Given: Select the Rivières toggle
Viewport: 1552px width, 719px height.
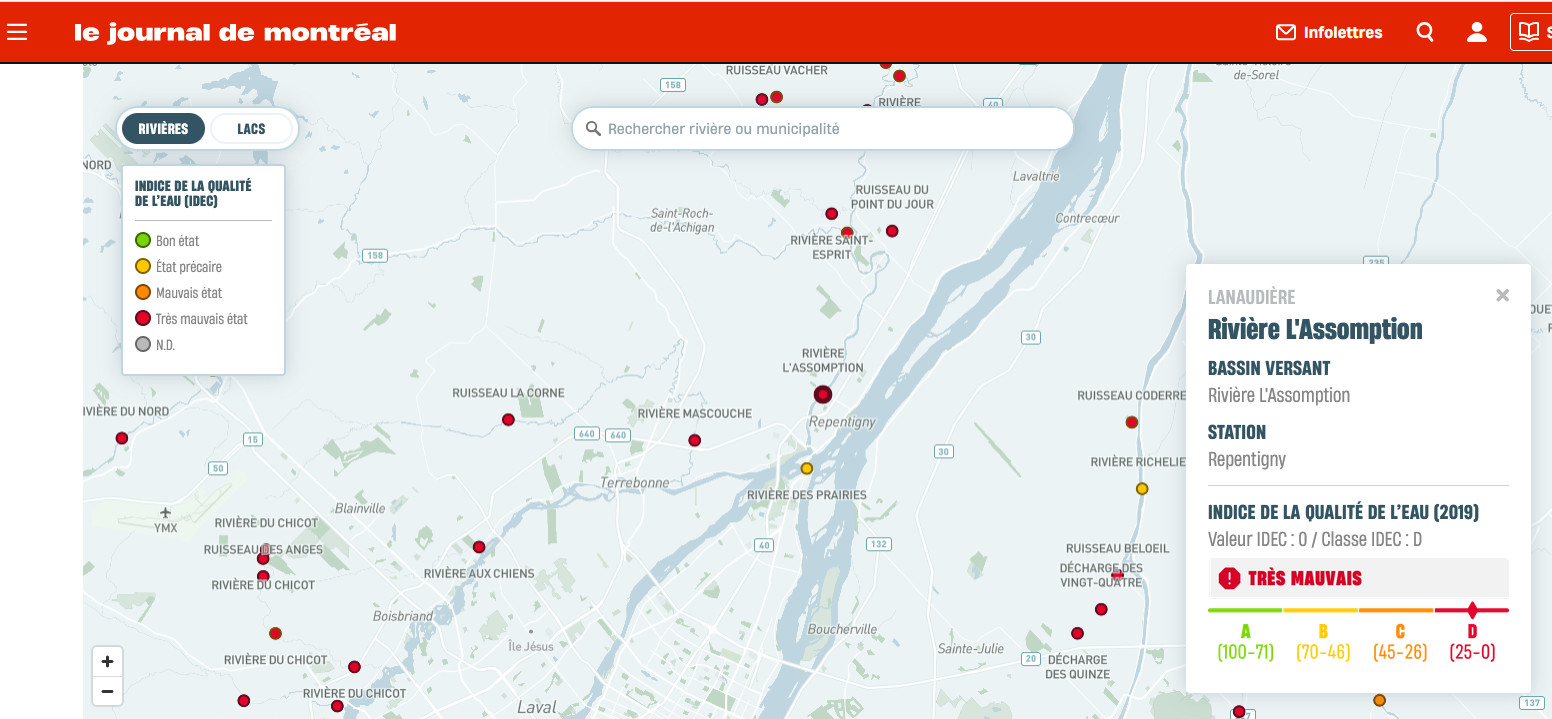Looking at the screenshot, I should [x=163, y=129].
